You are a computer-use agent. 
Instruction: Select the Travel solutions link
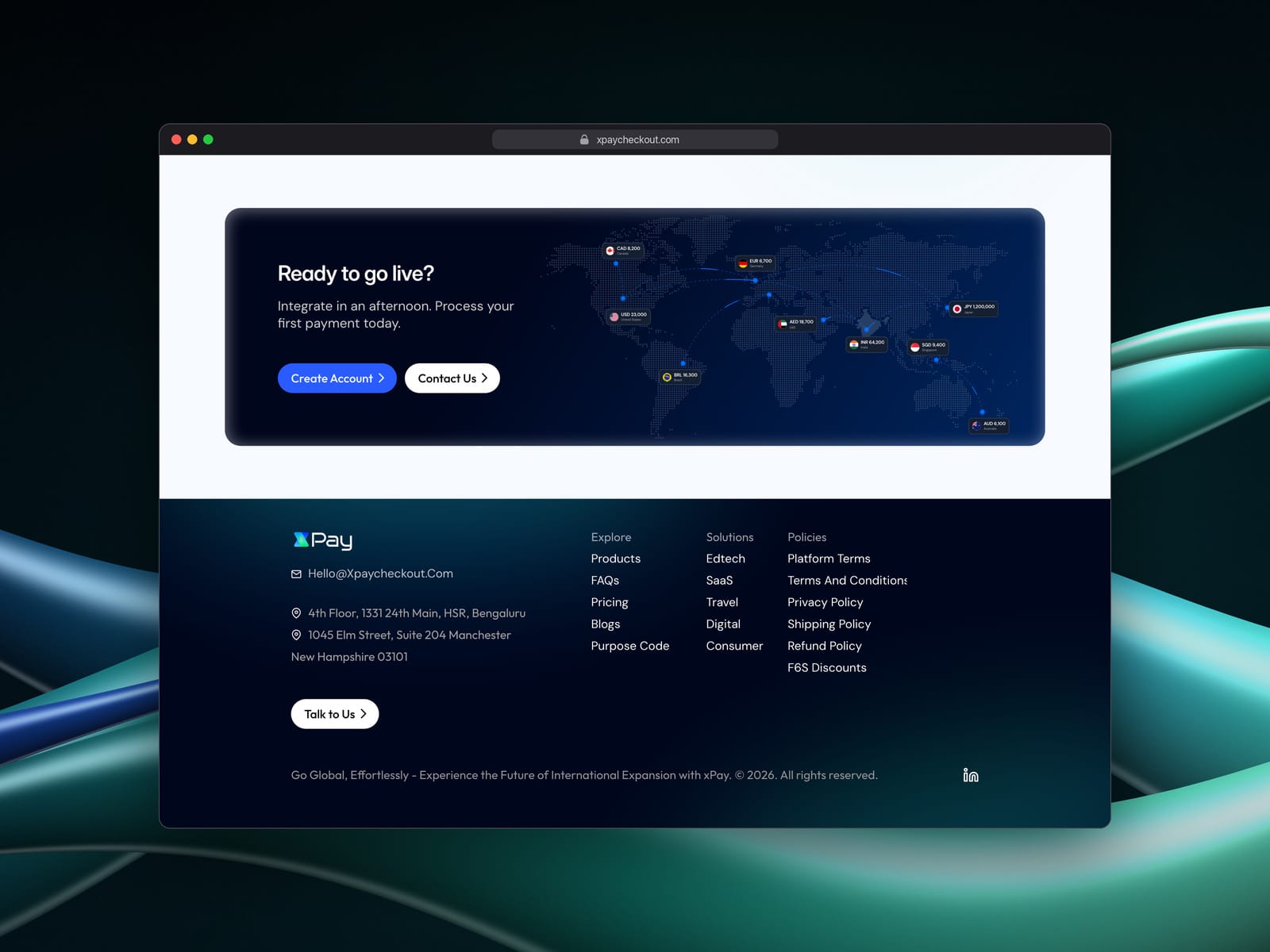click(x=722, y=602)
